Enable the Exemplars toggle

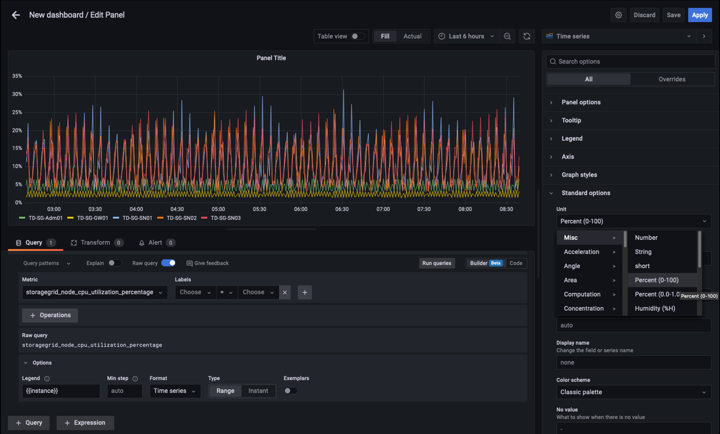(x=289, y=391)
